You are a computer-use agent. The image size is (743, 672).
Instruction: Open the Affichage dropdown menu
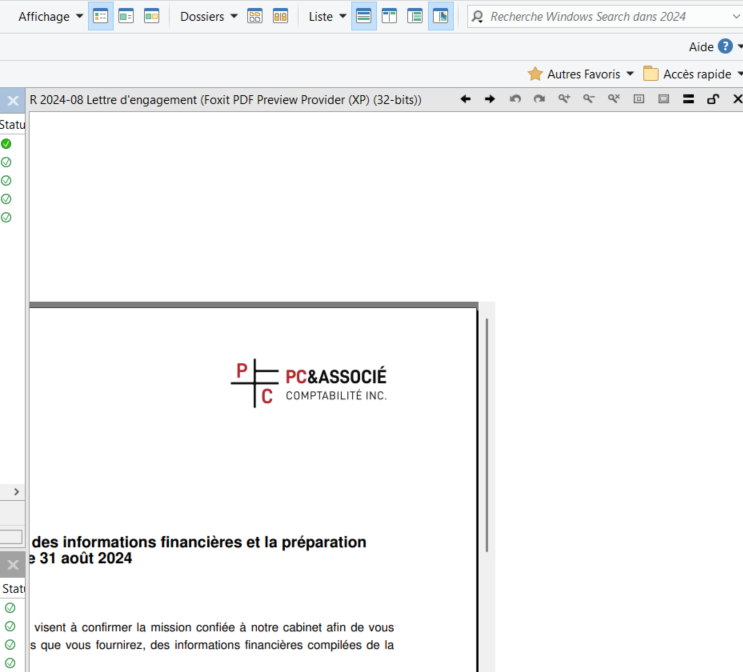[50, 16]
